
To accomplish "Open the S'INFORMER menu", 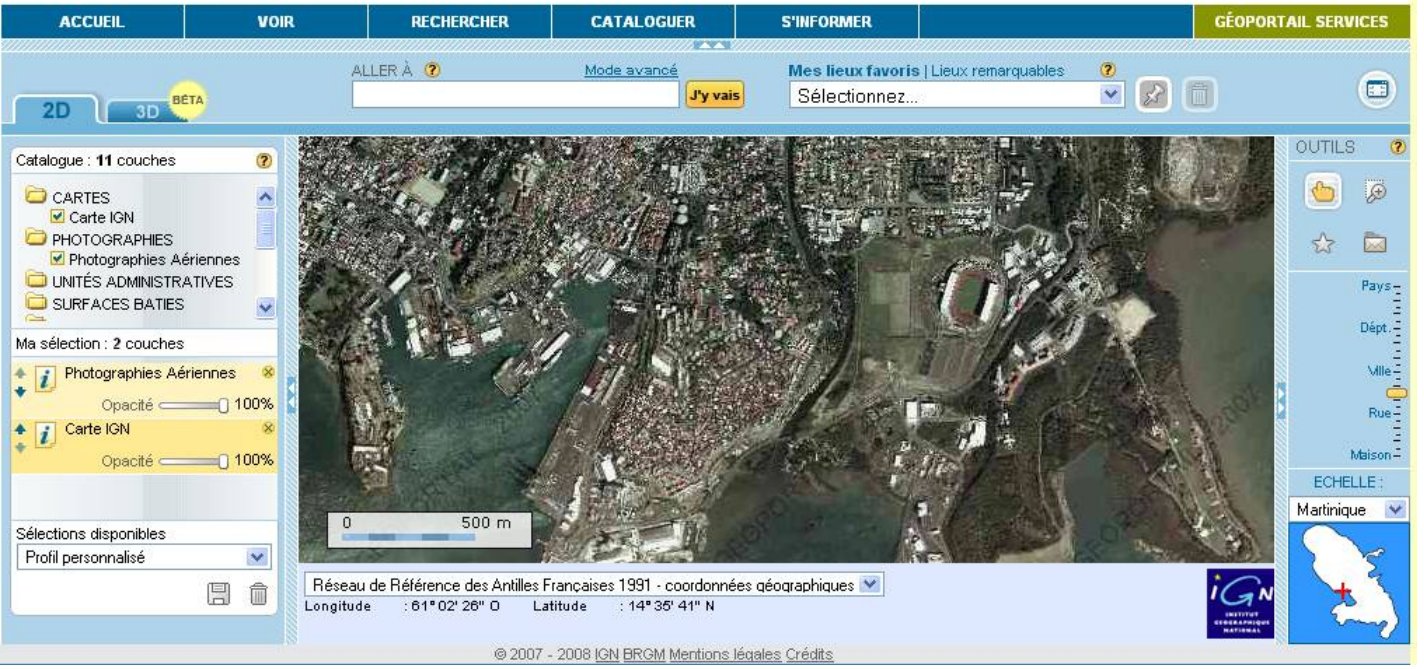I will [827, 21].
